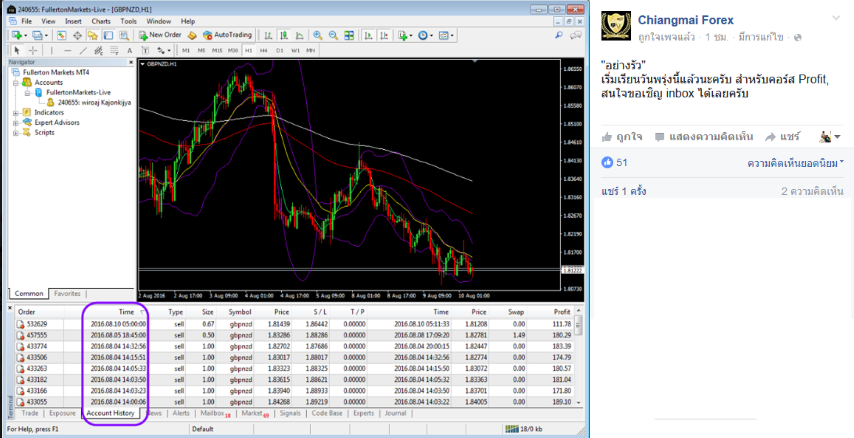Set timeframe to H4

[264, 51]
